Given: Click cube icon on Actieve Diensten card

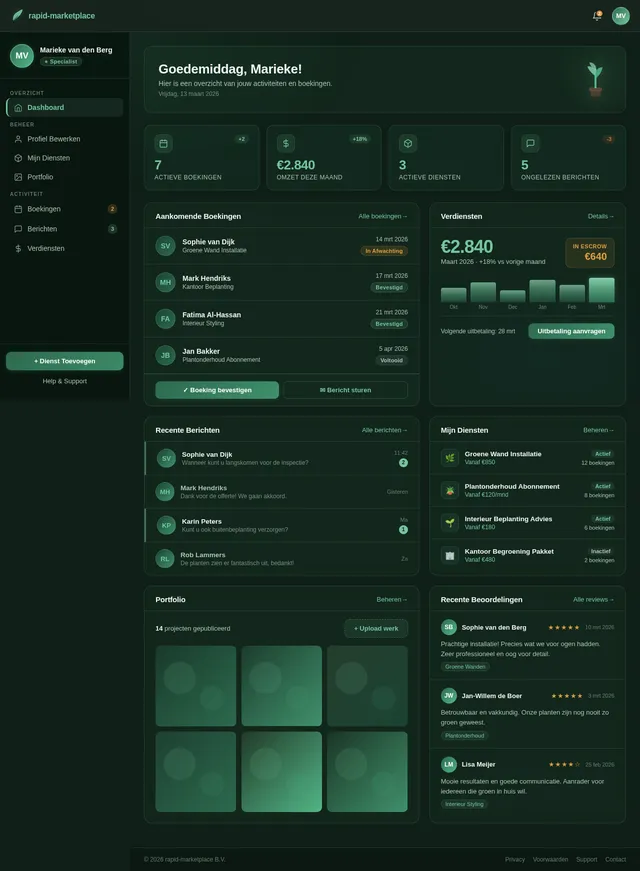Looking at the screenshot, I should (408, 144).
